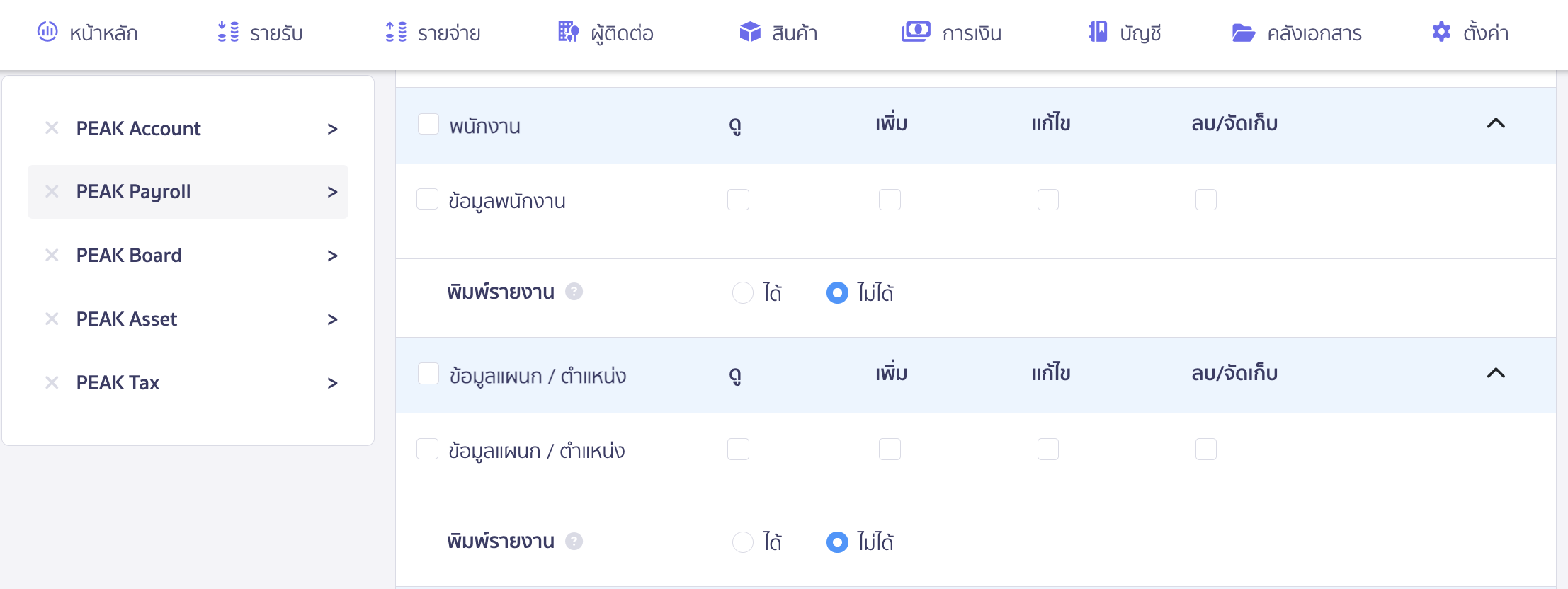Remove PEAK Asset using its X button
Screen dimensions: 1568x589
click(51, 319)
